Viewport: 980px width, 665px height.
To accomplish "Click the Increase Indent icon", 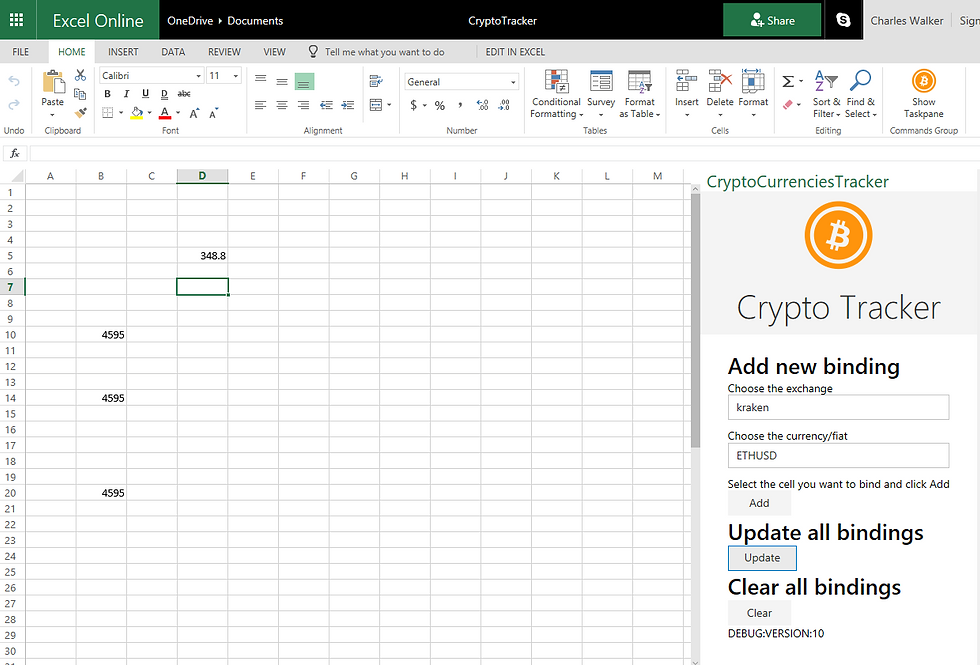I will tap(348, 105).
